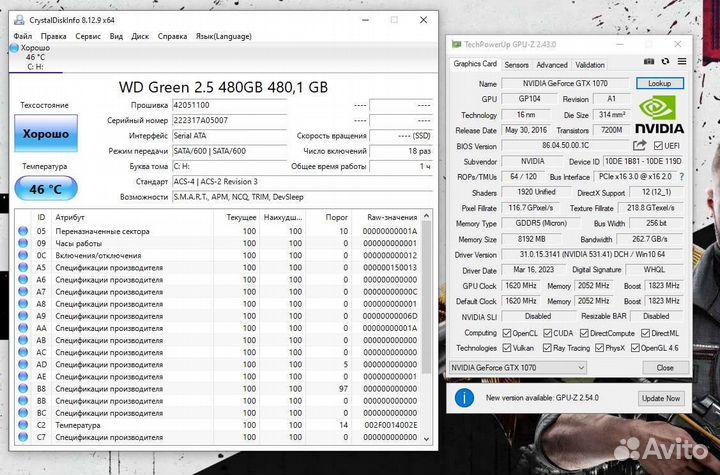Click the GPU-Z refresh icon
The image size is (720, 475).
[x=665, y=62]
